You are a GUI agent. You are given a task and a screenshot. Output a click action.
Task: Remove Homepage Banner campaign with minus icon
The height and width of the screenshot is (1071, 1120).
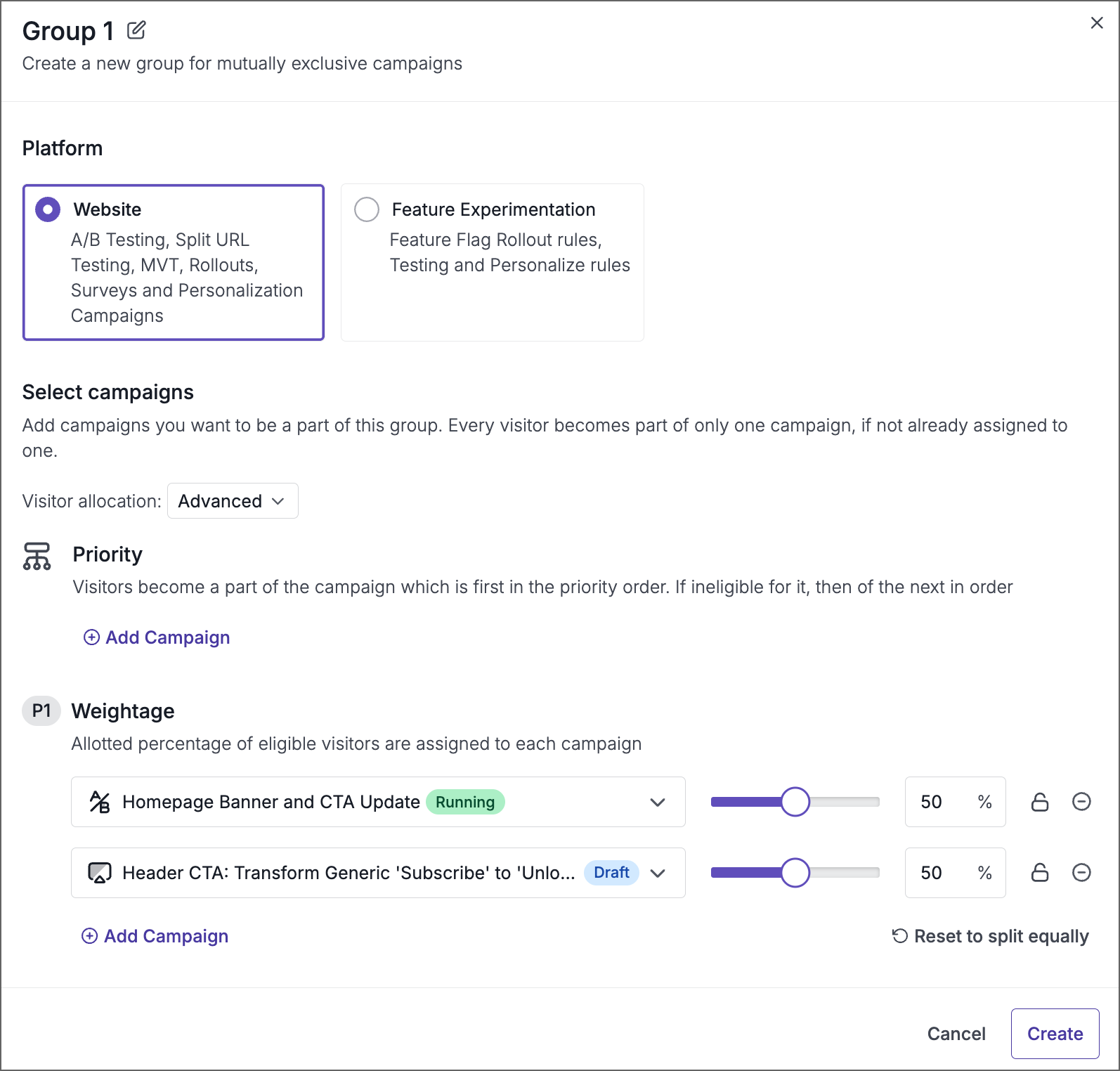[x=1081, y=802]
